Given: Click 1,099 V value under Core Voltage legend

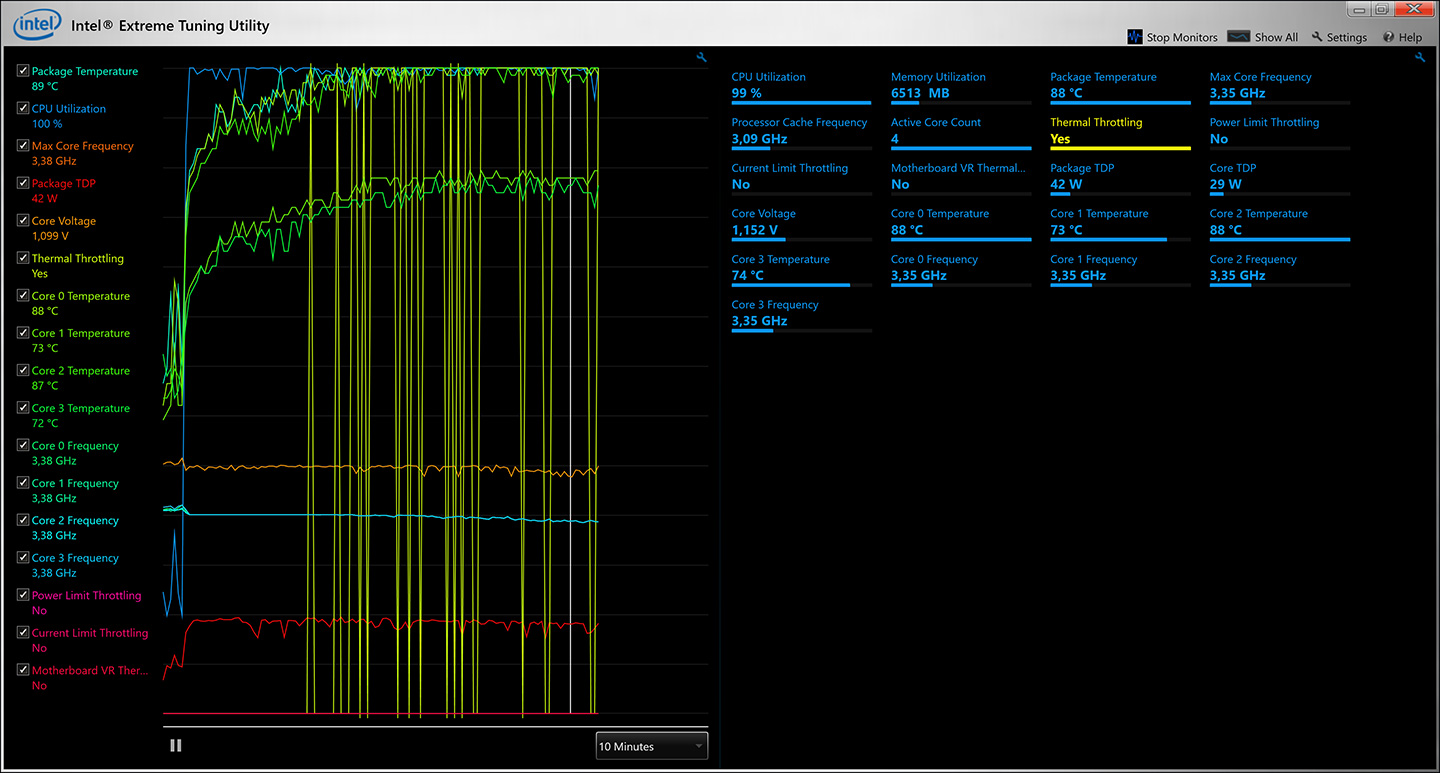Looking at the screenshot, I should [x=50, y=236].
